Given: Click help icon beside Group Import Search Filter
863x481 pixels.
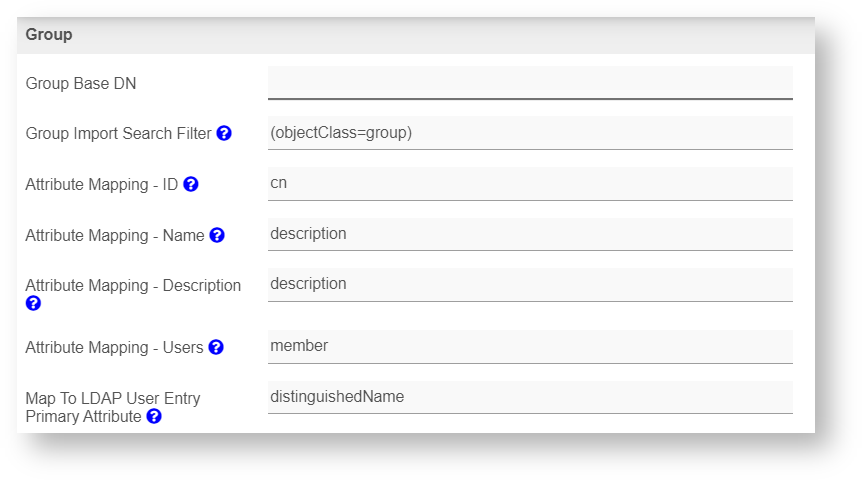Looking at the screenshot, I should (x=224, y=133).
